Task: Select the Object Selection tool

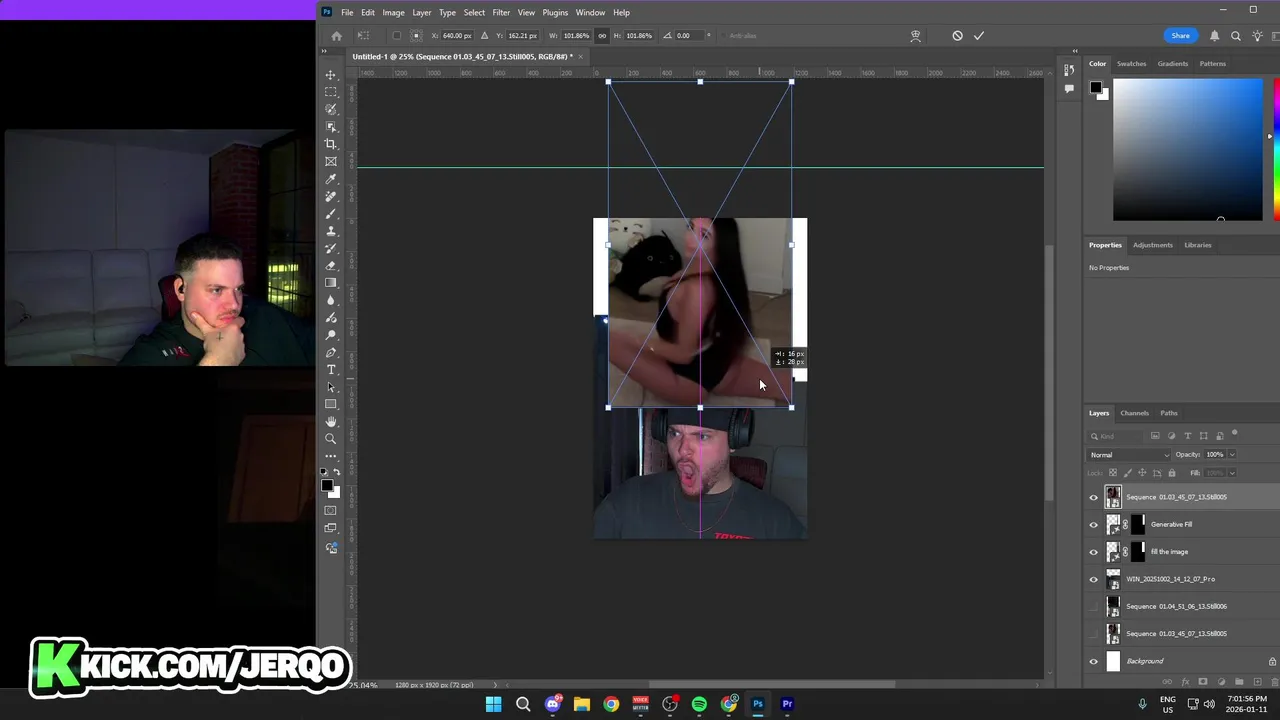Action: (331, 127)
